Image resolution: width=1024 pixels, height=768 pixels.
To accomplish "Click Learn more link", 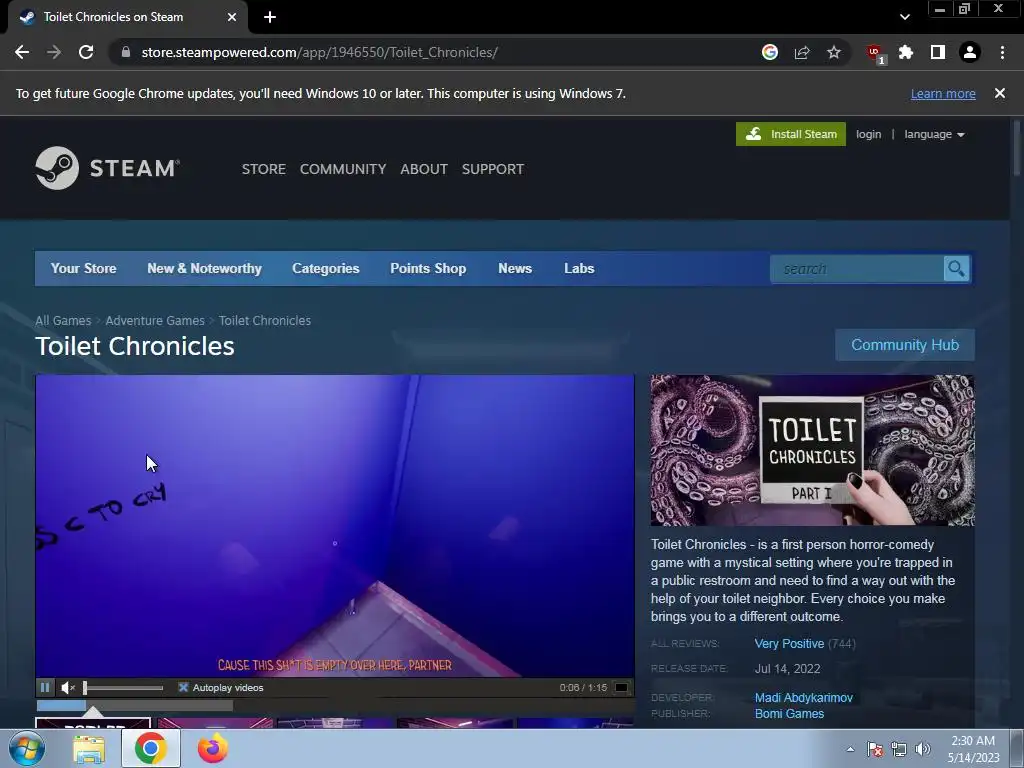I will [943, 93].
